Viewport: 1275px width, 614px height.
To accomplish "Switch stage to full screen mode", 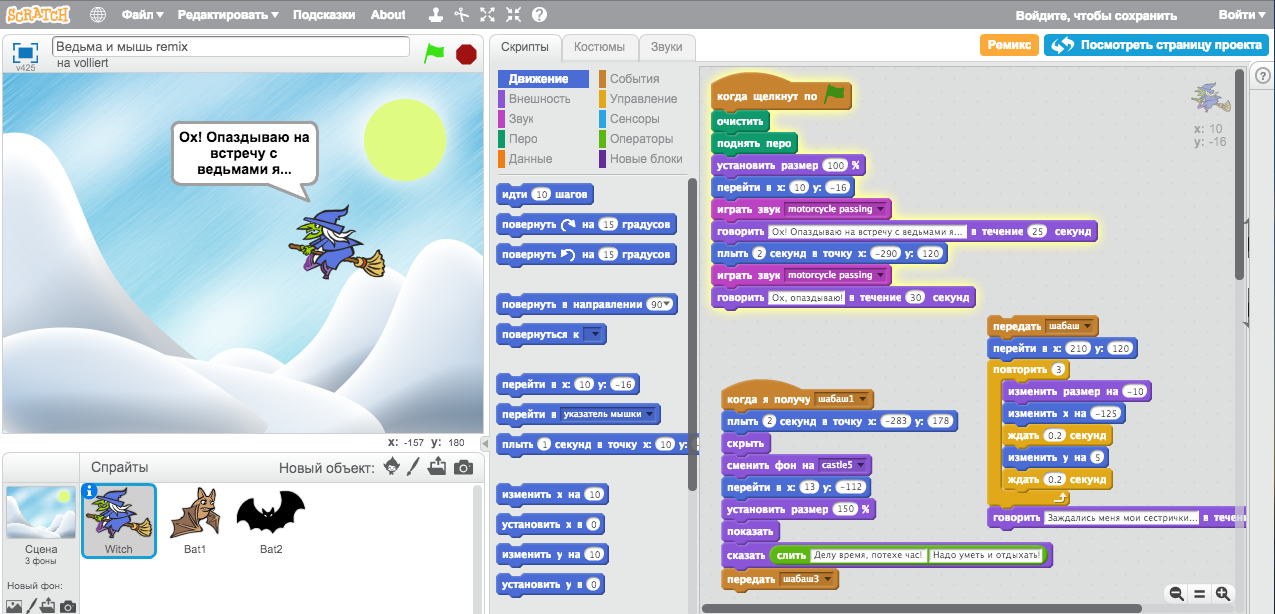I will [26, 52].
